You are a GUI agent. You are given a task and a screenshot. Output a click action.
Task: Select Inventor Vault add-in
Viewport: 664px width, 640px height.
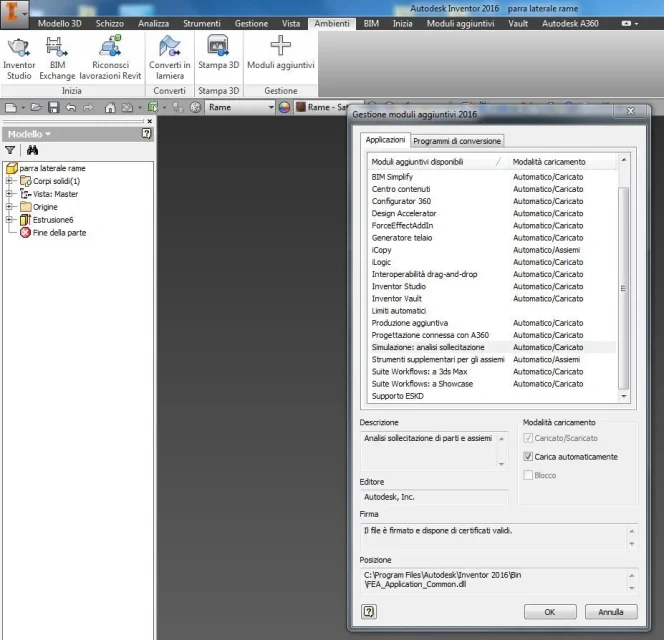click(491, 299)
